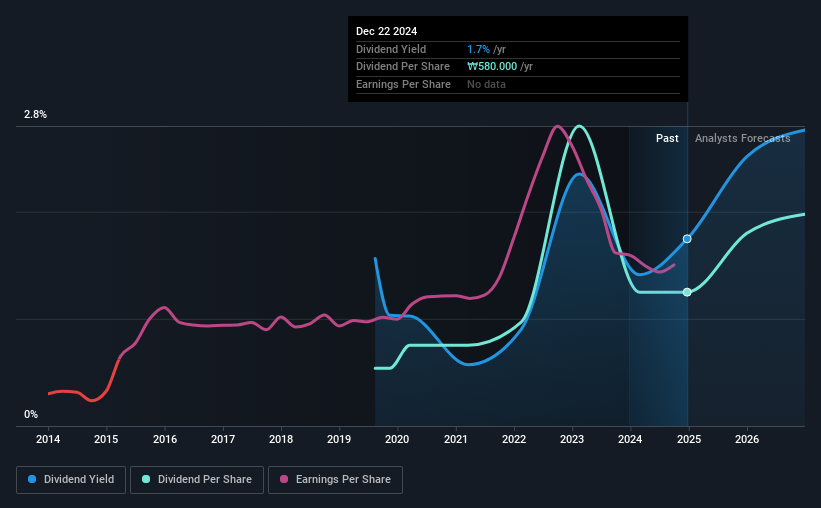Click the 2.8% y-axis label
The image size is (821, 508).
(x=35, y=114)
